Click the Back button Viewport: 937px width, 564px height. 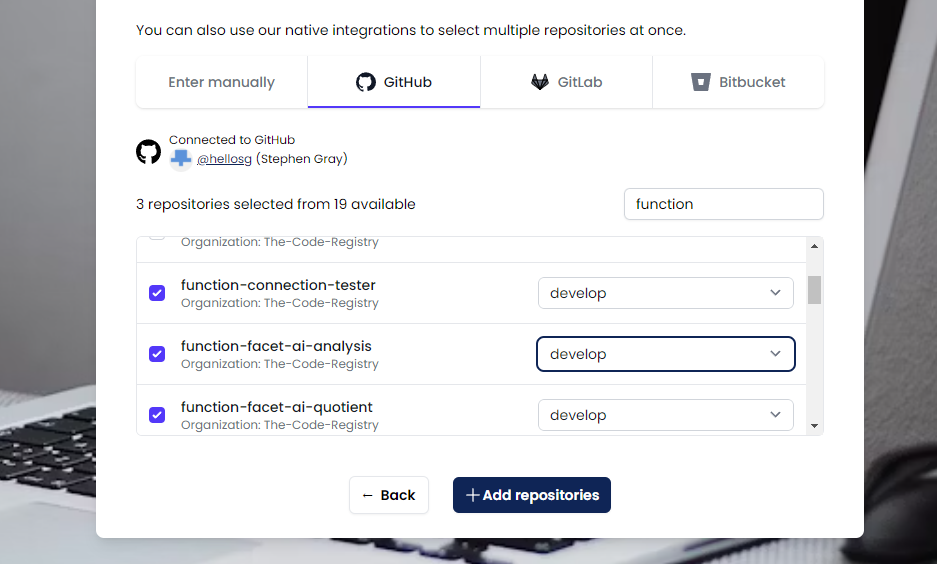[x=389, y=495]
